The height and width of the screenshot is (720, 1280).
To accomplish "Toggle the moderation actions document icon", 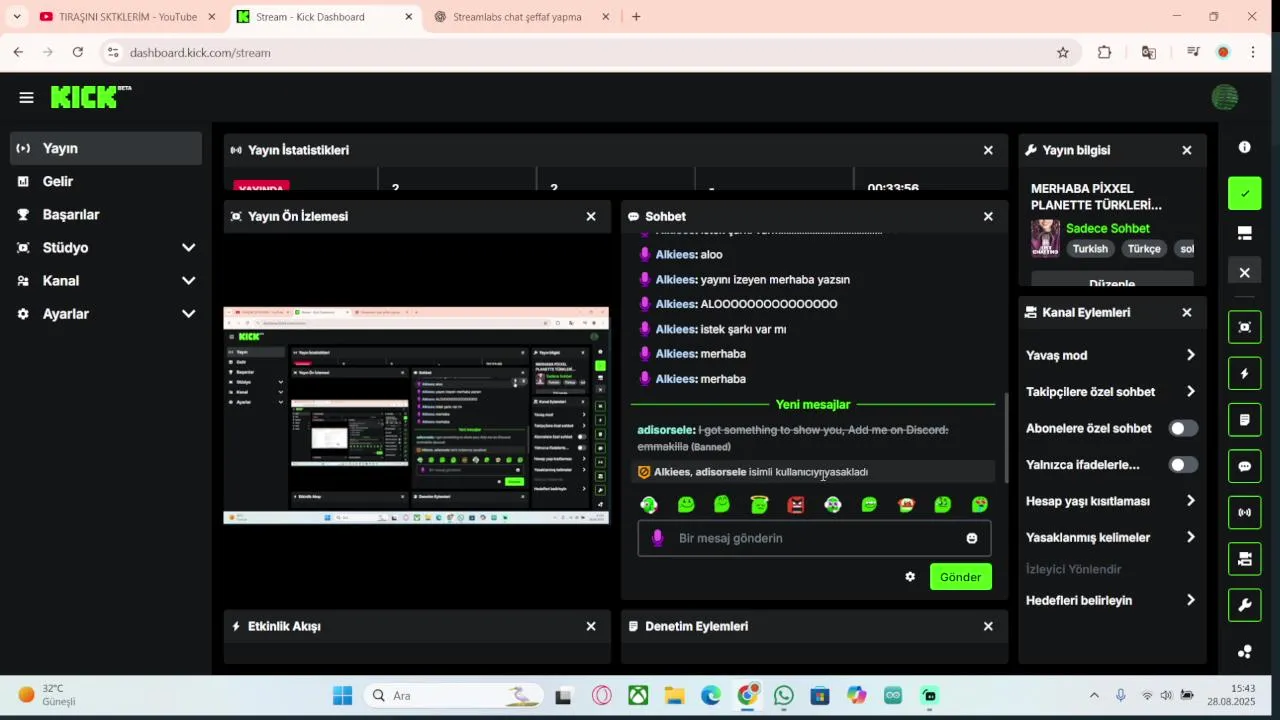I will [1244, 420].
